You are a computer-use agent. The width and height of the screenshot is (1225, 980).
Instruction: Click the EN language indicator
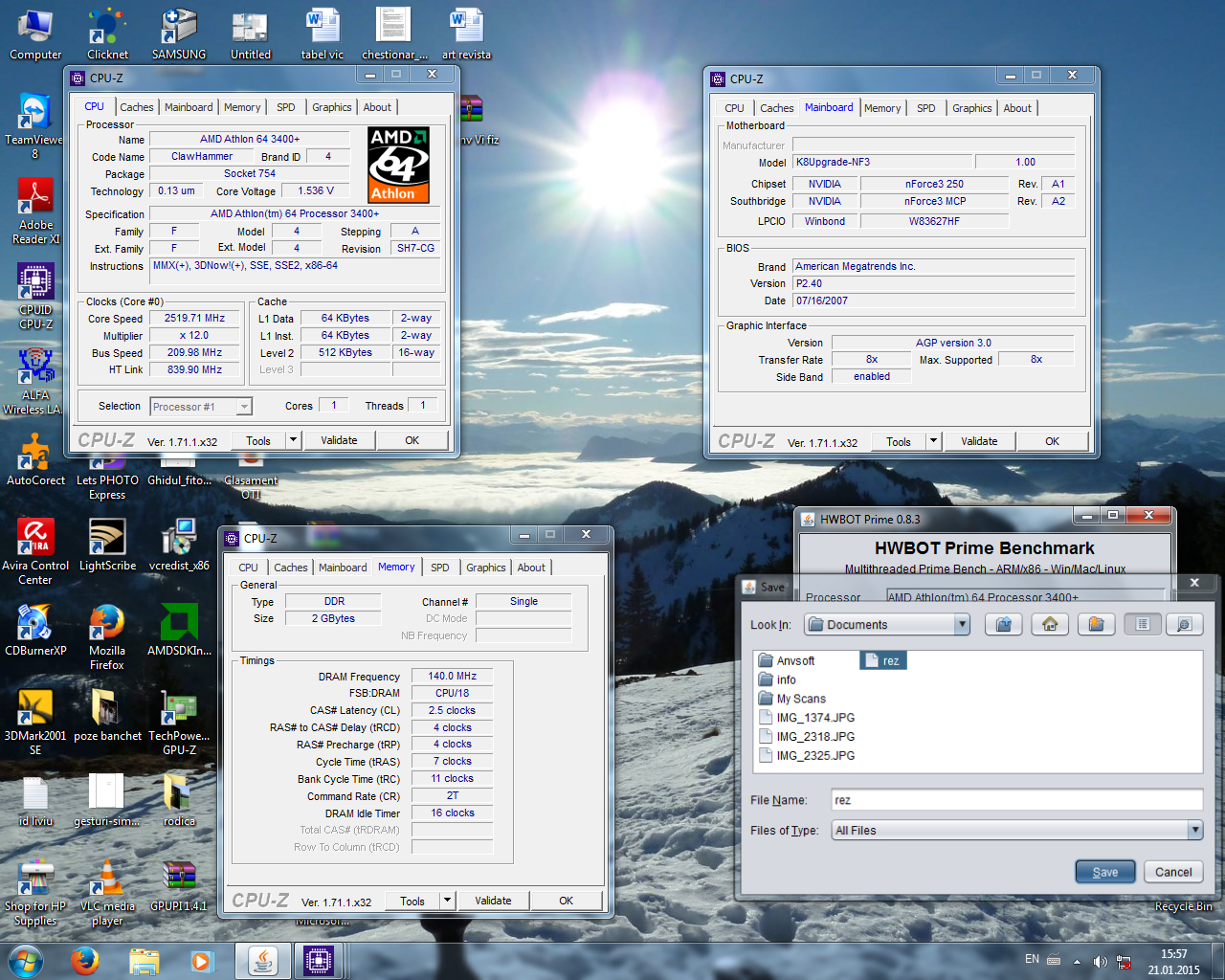[1032, 959]
